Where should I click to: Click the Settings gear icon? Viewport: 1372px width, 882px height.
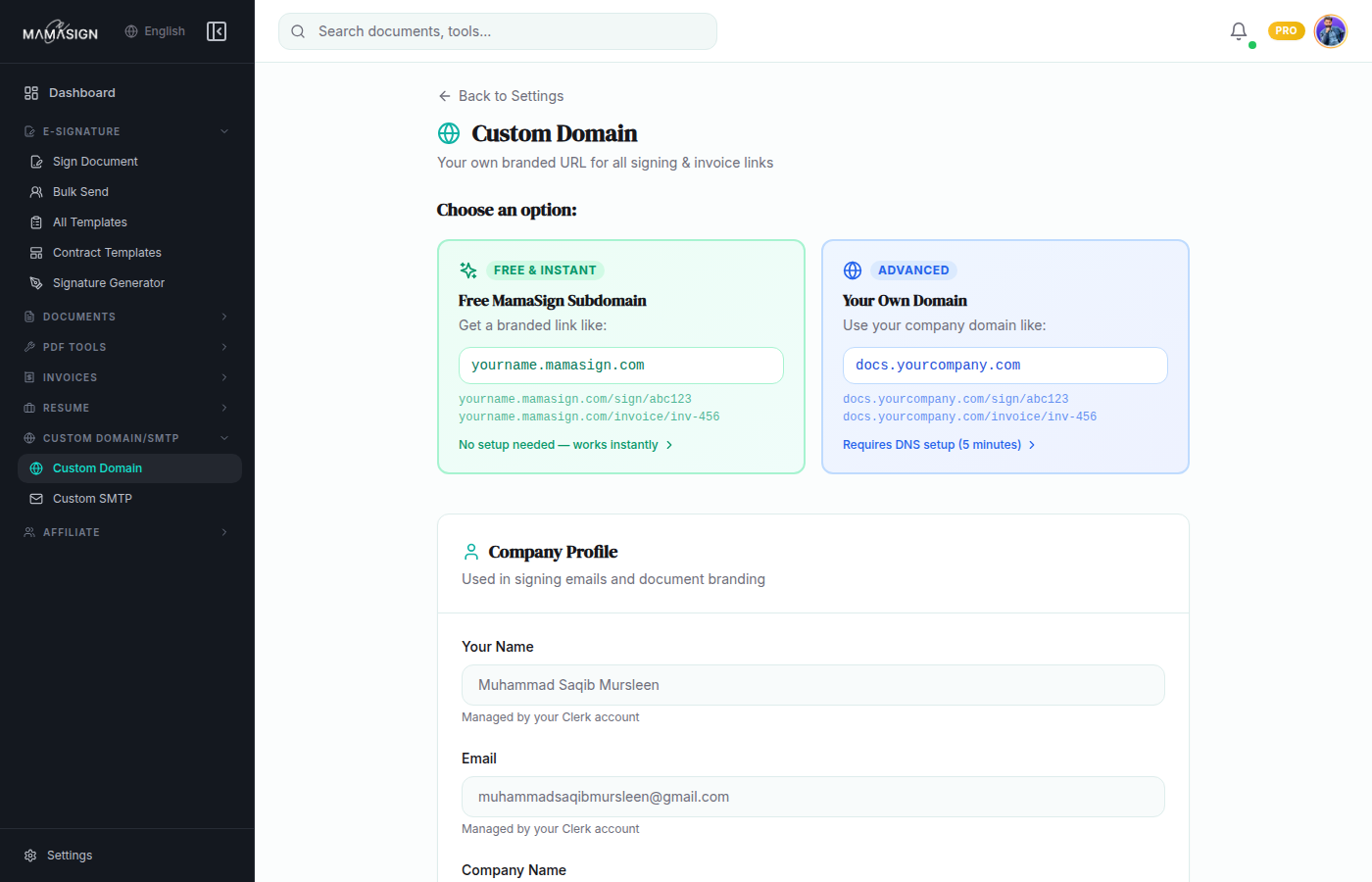click(x=30, y=856)
